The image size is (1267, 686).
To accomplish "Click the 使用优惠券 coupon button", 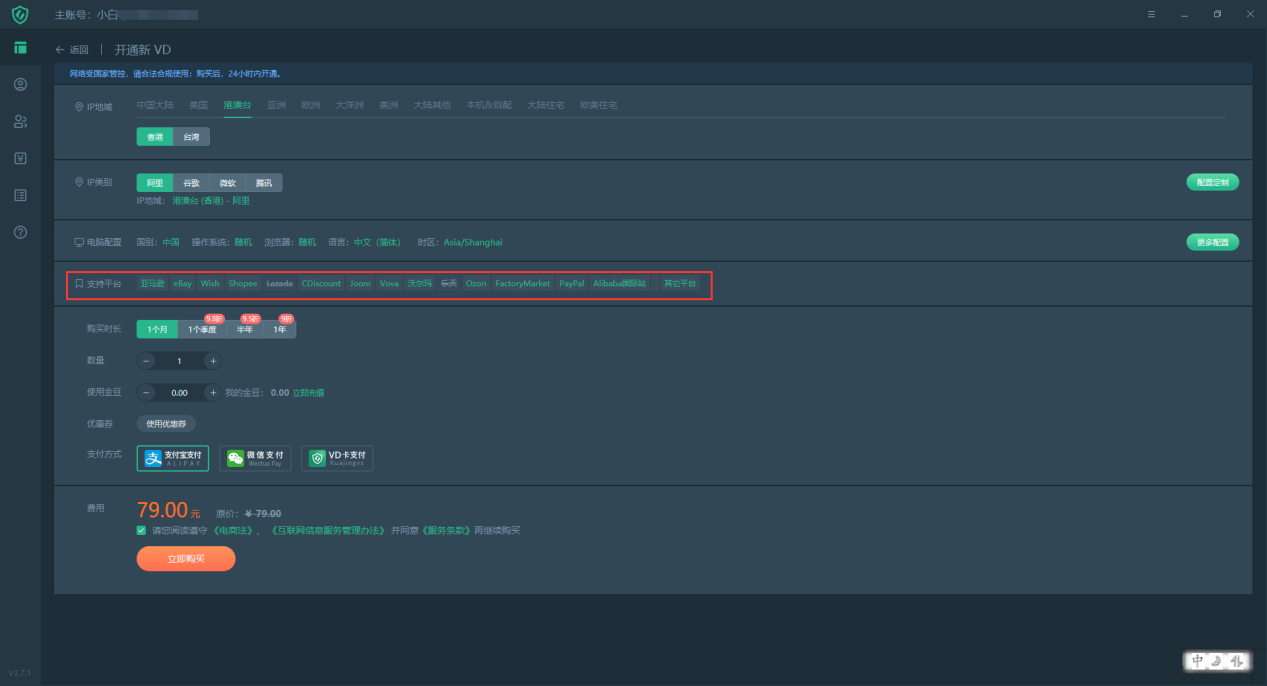I will coord(166,424).
